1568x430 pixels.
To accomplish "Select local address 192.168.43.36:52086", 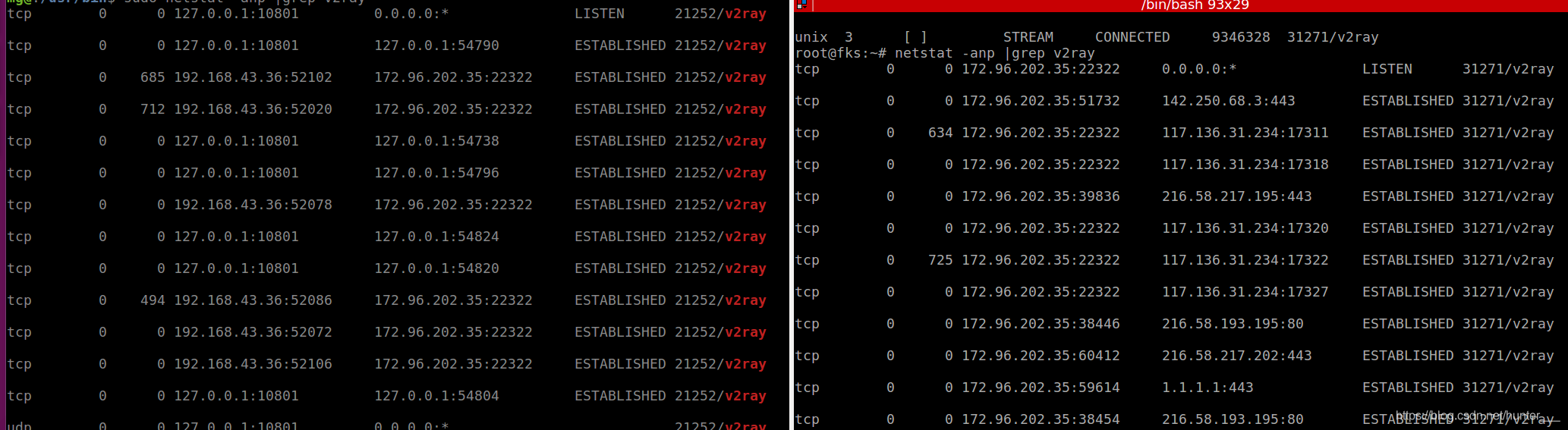I will (x=253, y=300).
